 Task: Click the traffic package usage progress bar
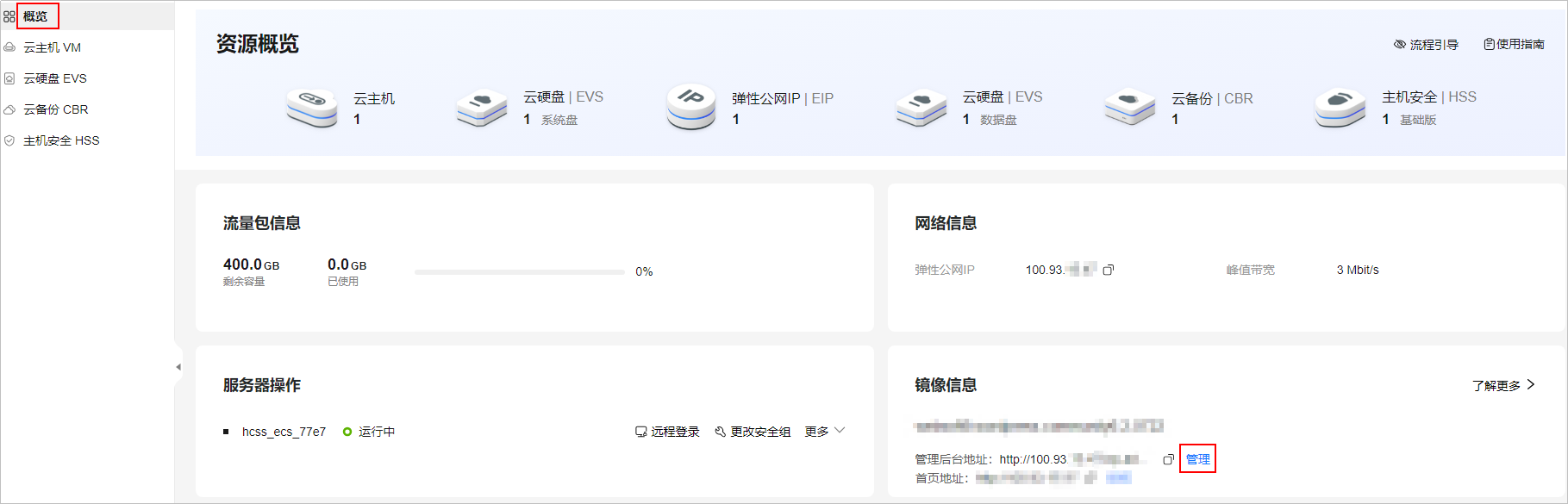click(x=520, y=271)
